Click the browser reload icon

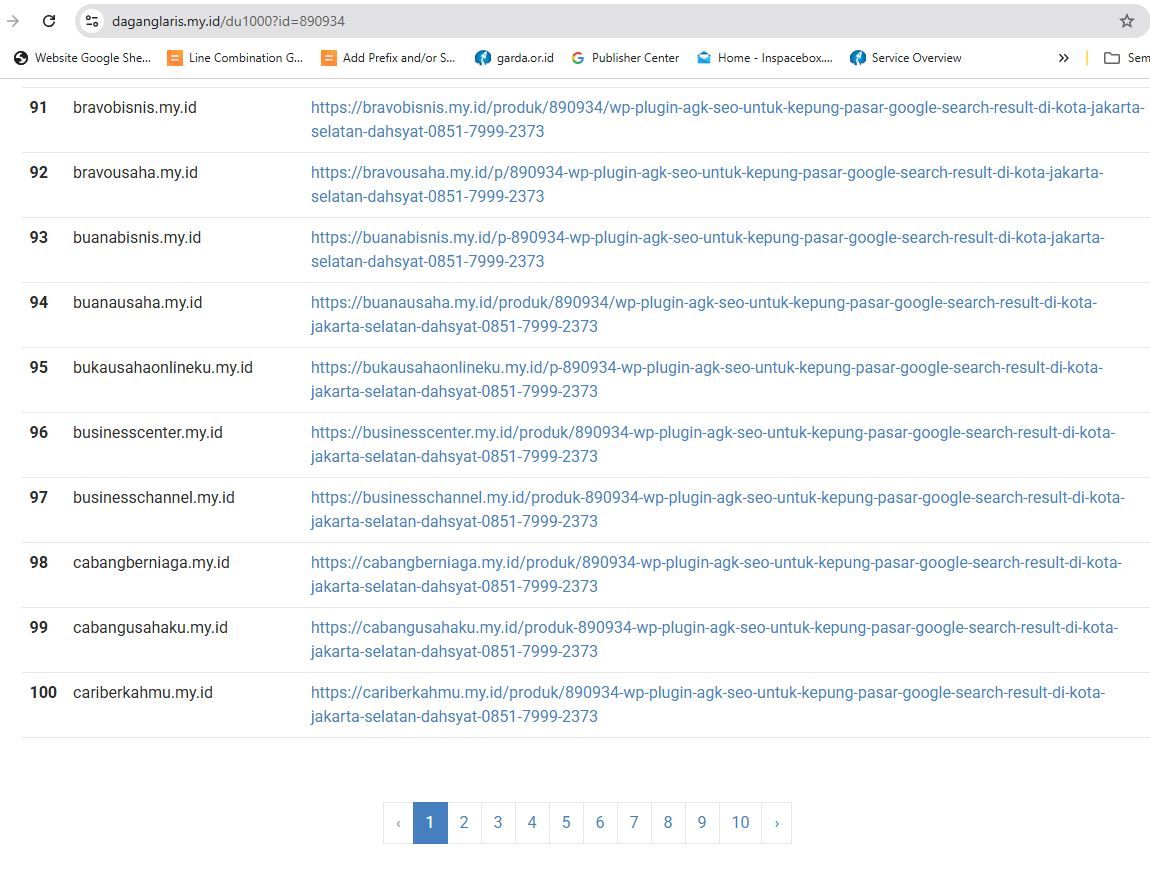tap(49, 21)
